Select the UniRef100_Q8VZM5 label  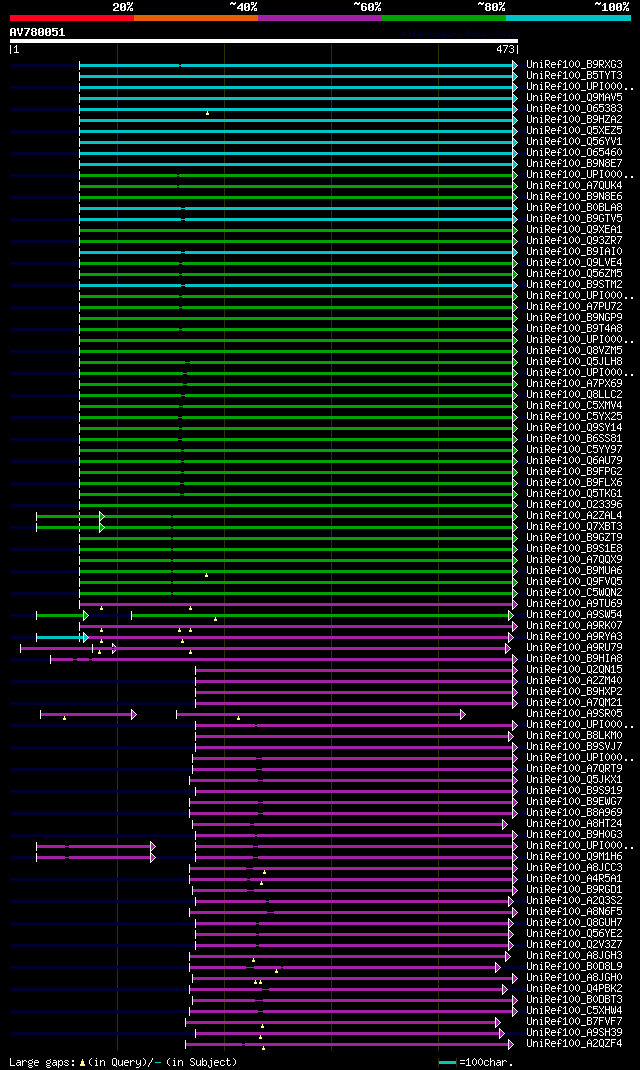pos(574,351)
